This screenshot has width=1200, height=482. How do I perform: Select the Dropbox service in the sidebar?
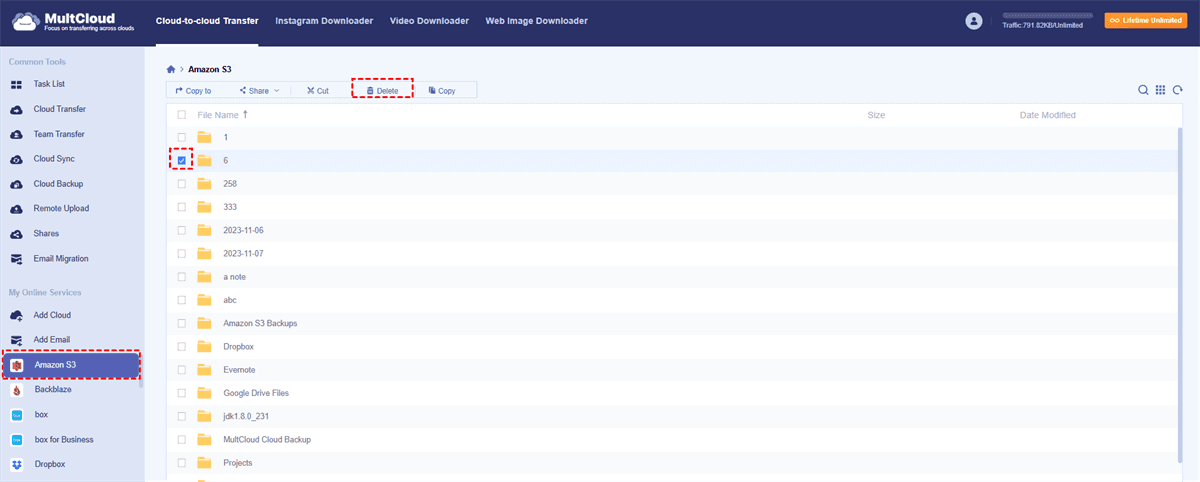[50, 465]
